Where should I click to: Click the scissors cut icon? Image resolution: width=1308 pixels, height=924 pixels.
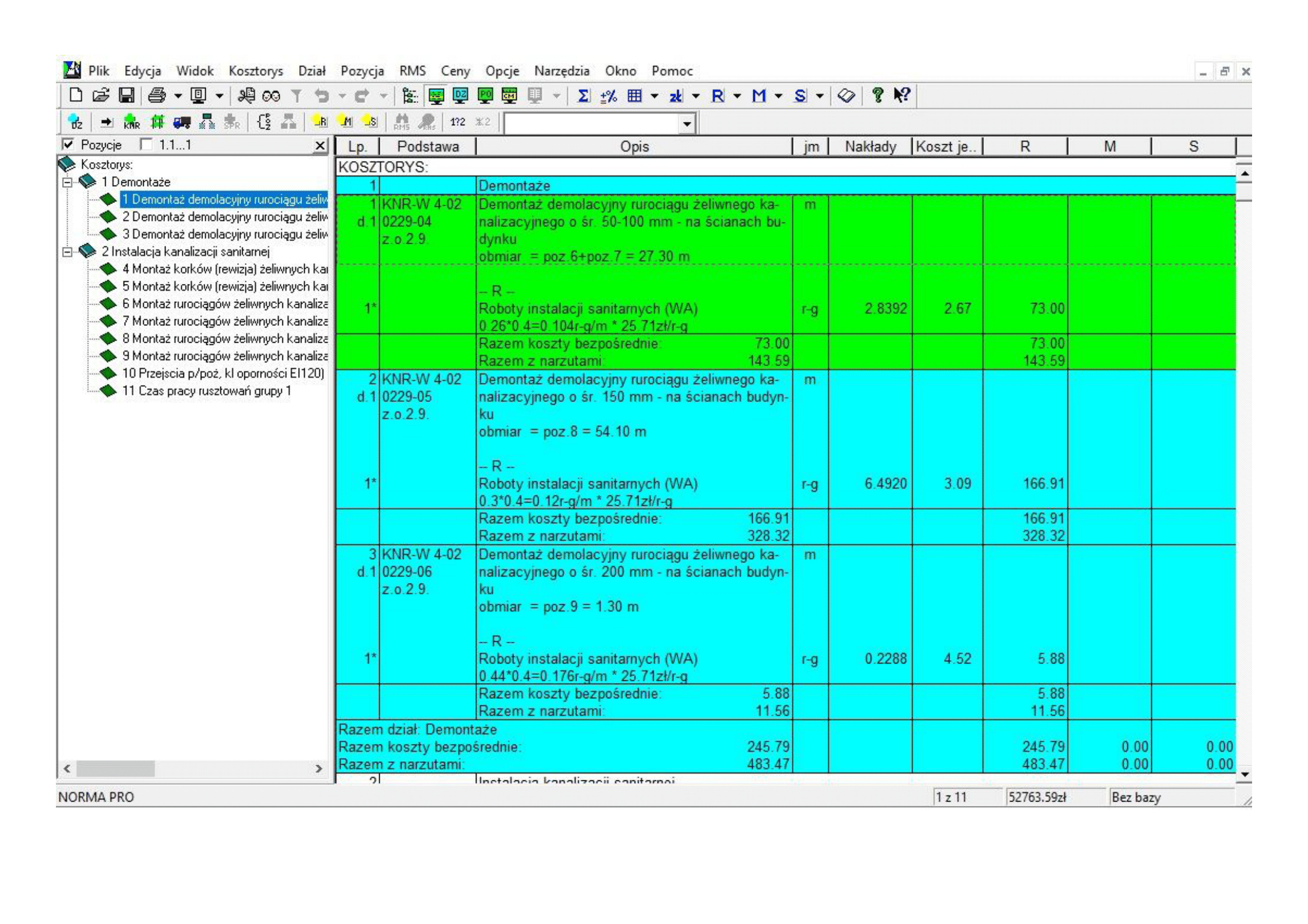(246, 95)
